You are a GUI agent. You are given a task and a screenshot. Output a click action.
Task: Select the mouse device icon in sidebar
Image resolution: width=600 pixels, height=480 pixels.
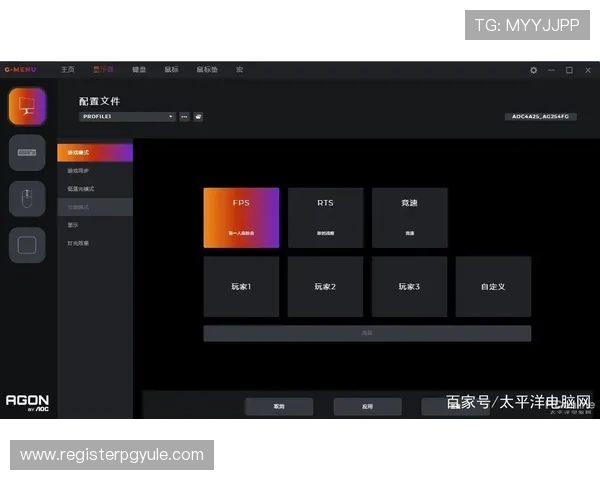pos(27,199)
